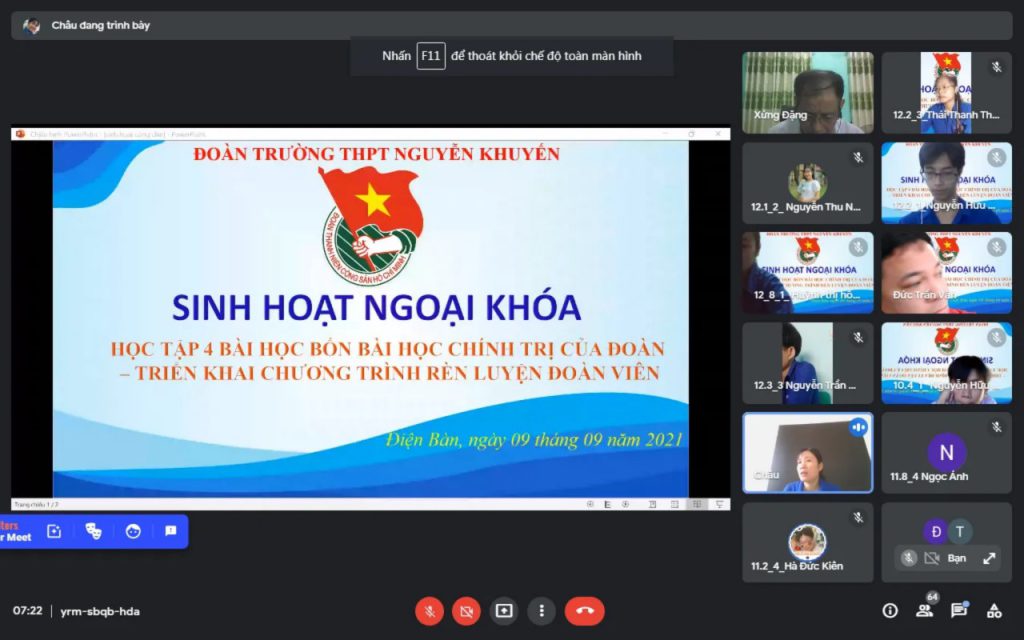Click the 07:22 clock text
Image resolution: width=1024 pixels, height=640 pixels.
27,611
